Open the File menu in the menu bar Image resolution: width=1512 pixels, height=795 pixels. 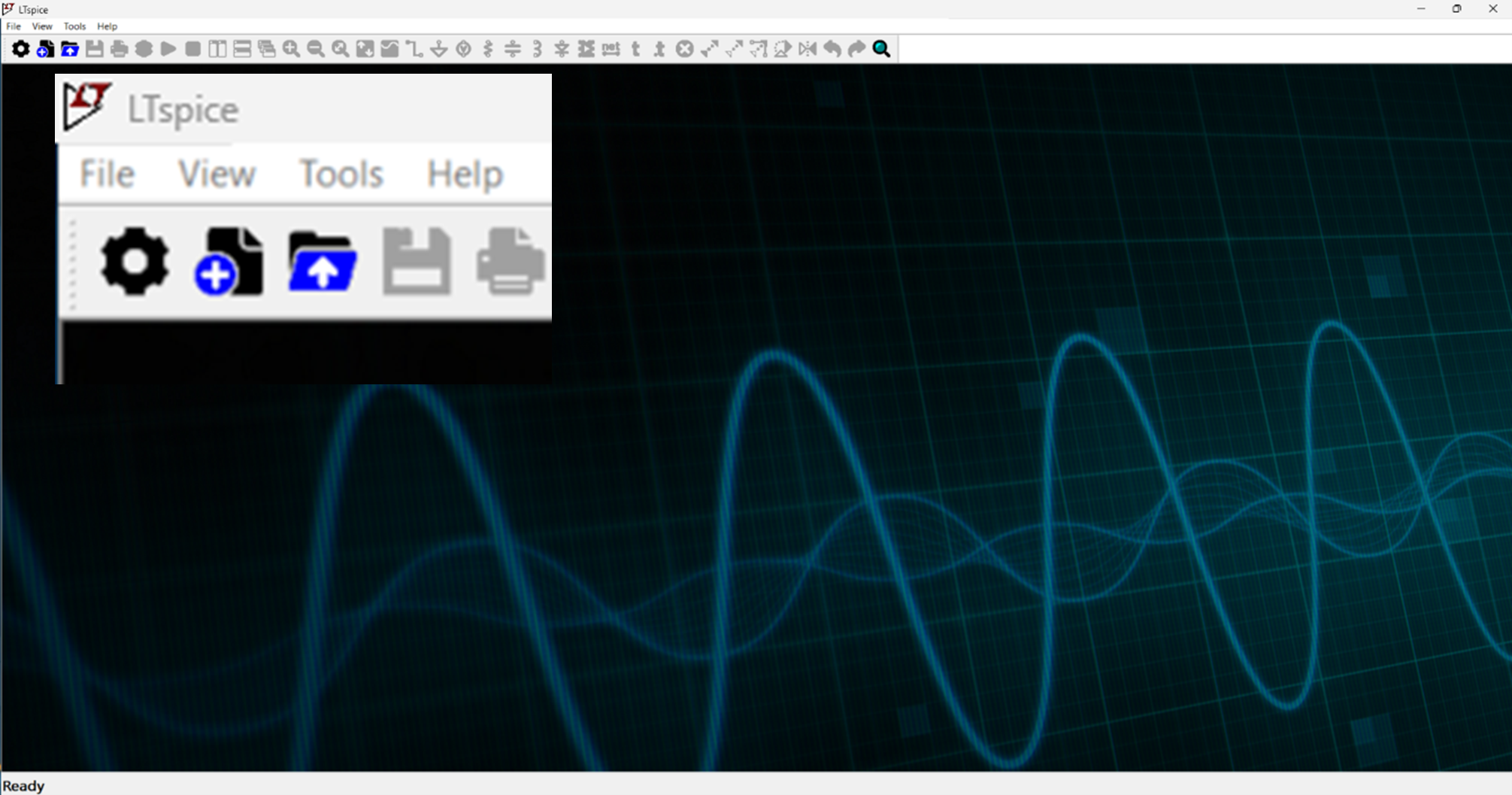click(x=14, y=26)
